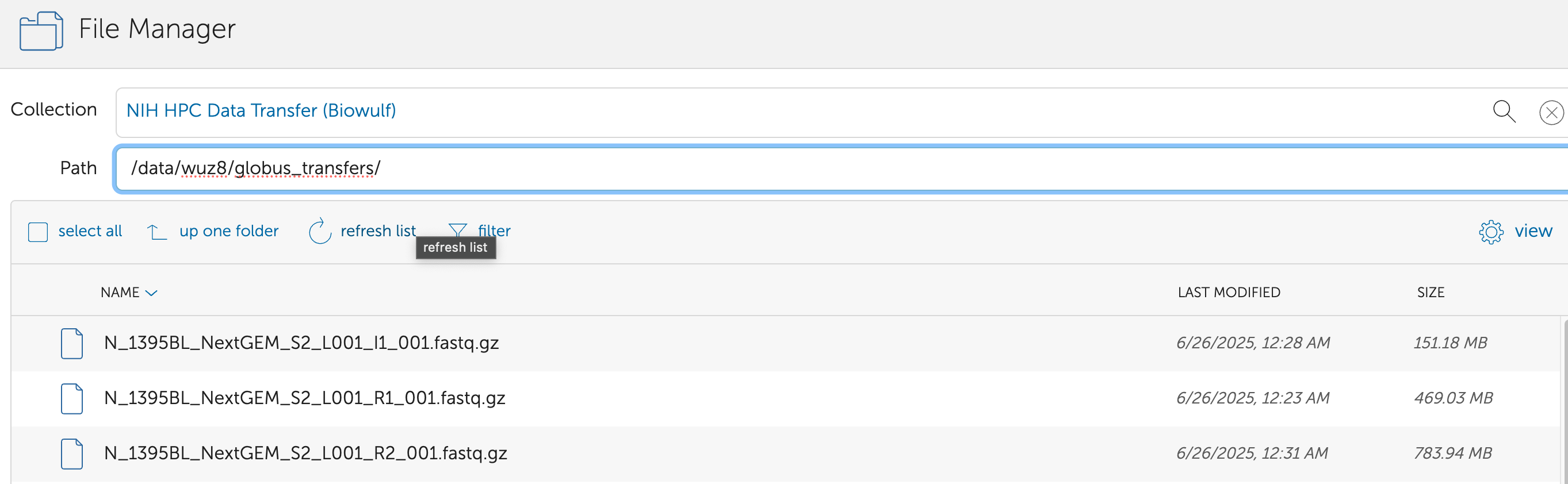The image size is (1568, 484).
Task: Click the refresh list circular arrow icon
Action: 320,231
